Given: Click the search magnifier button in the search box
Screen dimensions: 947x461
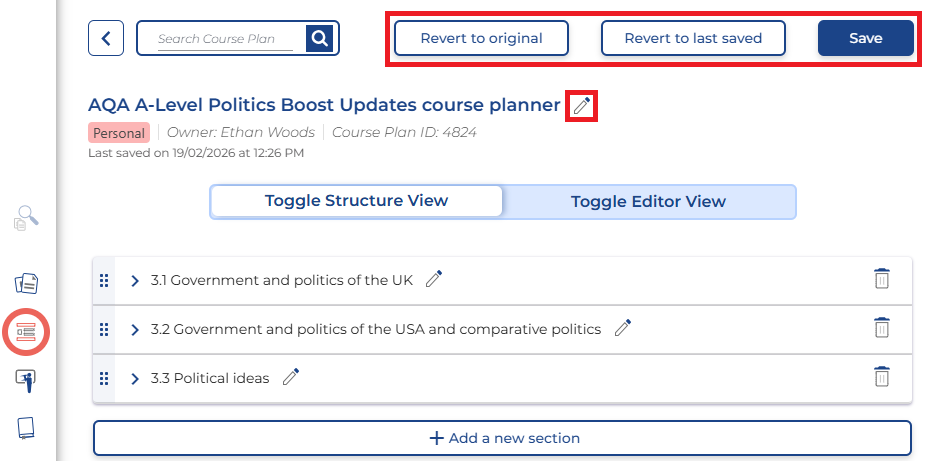Looking at the screenshot, I should (320, 38).
